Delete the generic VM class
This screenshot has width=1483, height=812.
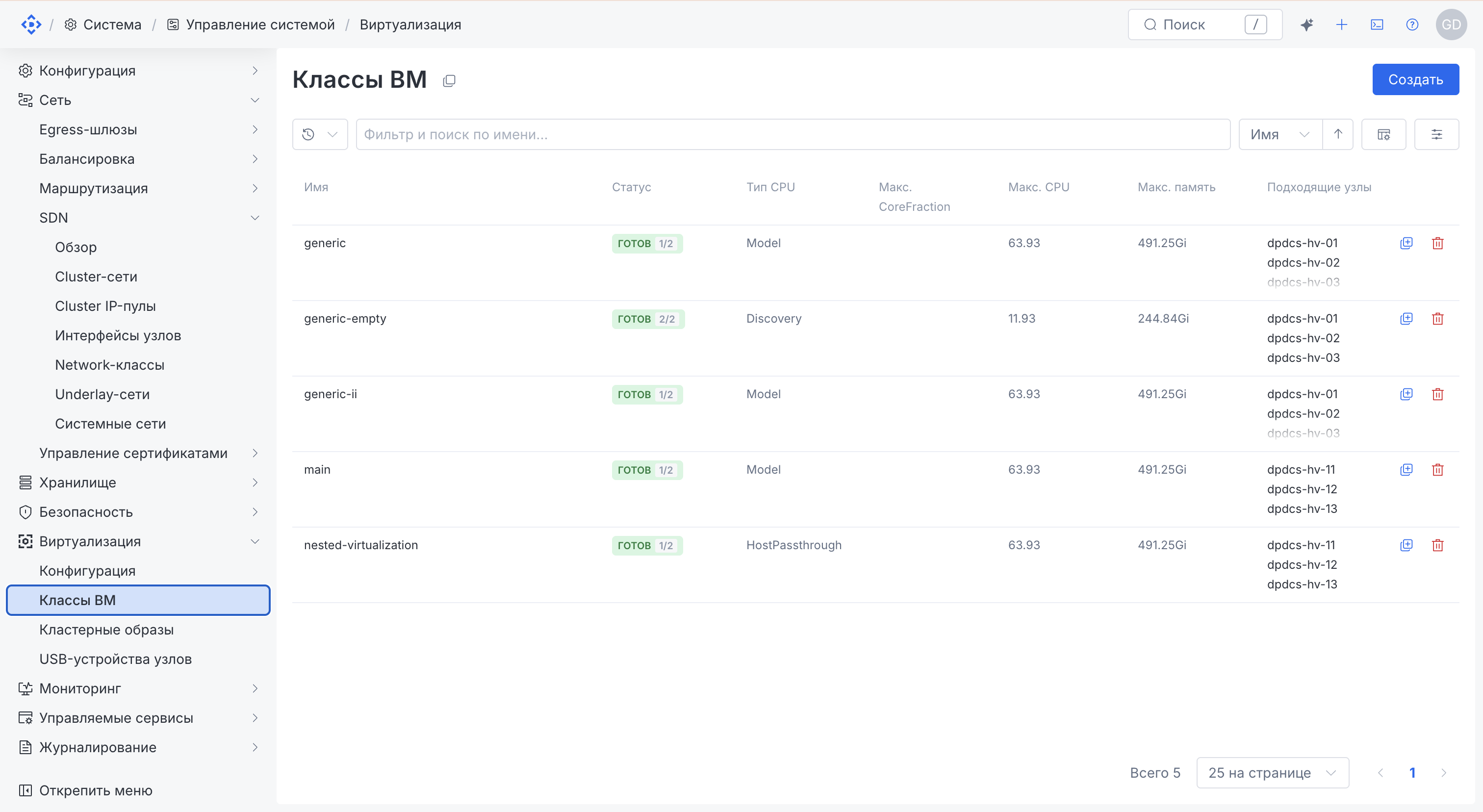point(1437,243)
